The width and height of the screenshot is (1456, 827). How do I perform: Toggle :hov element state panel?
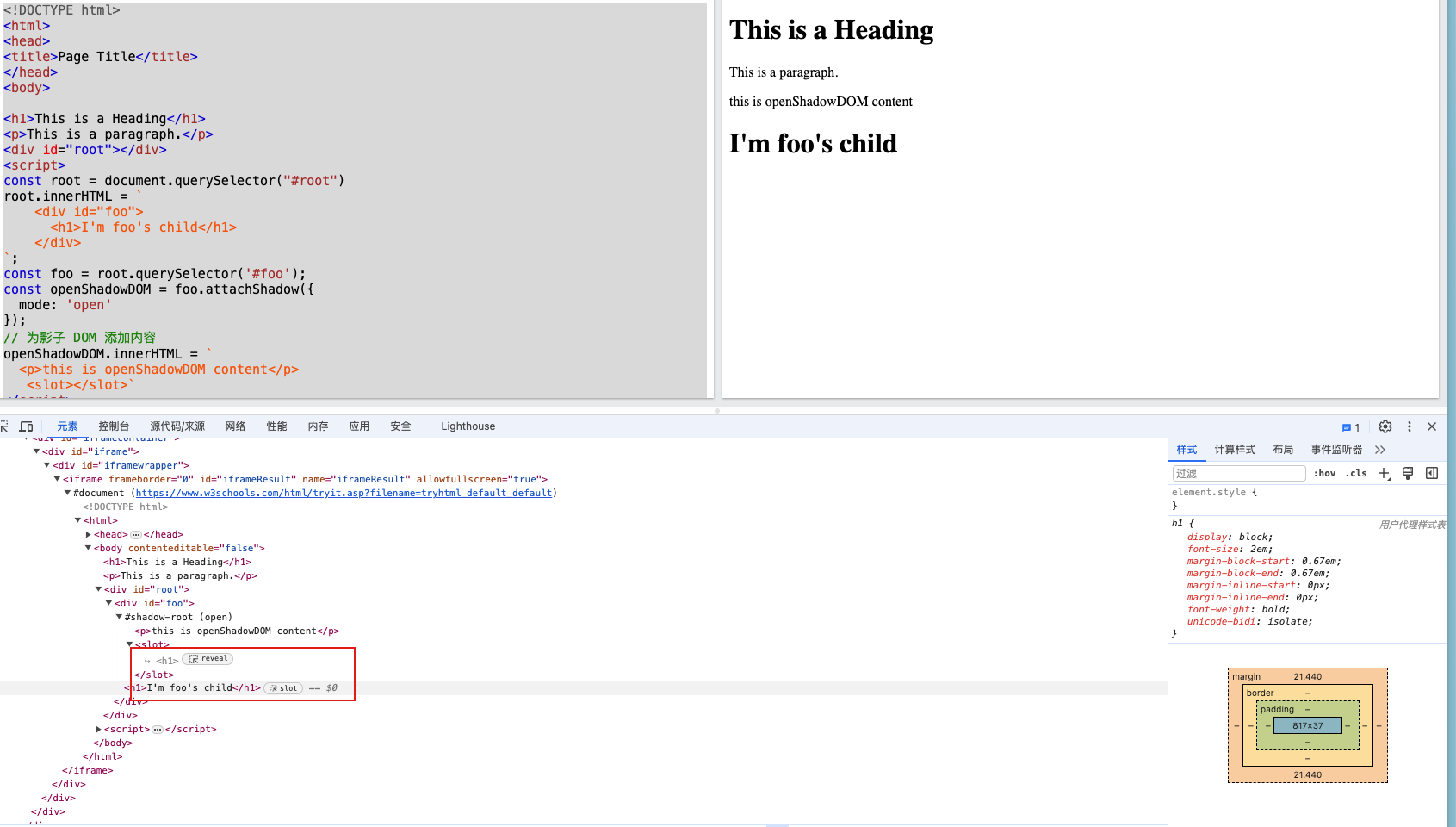(1325, 473)
